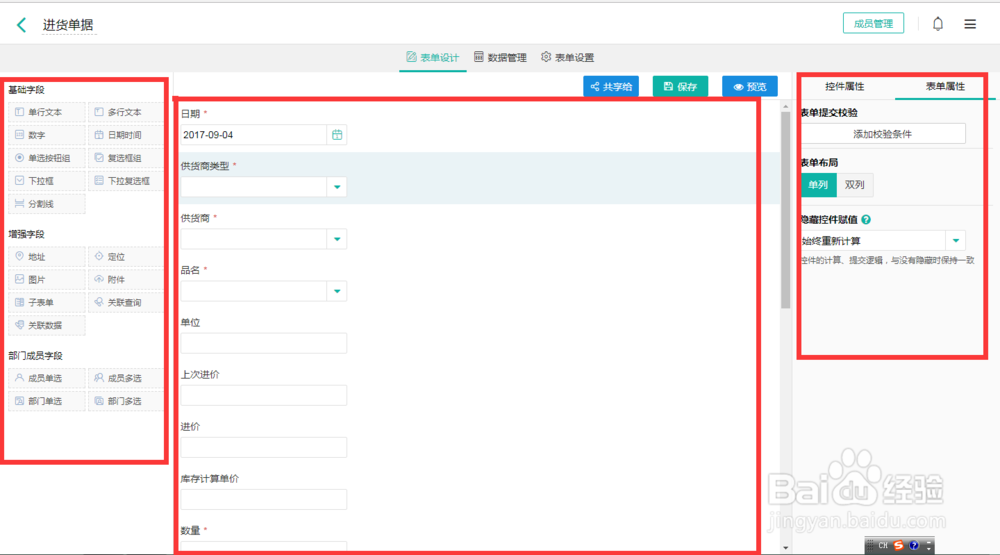Screen dimensions: 1000x555
Task: Expand the 品名 dropdown
Action: pyautogui.click(x=337, y=292)
